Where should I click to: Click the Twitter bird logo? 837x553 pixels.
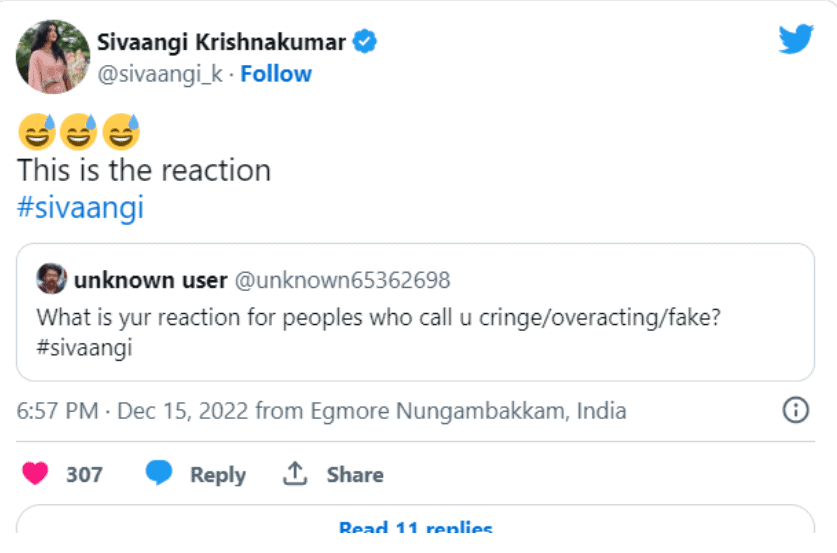pyautogui.click(x=796, y=39)
